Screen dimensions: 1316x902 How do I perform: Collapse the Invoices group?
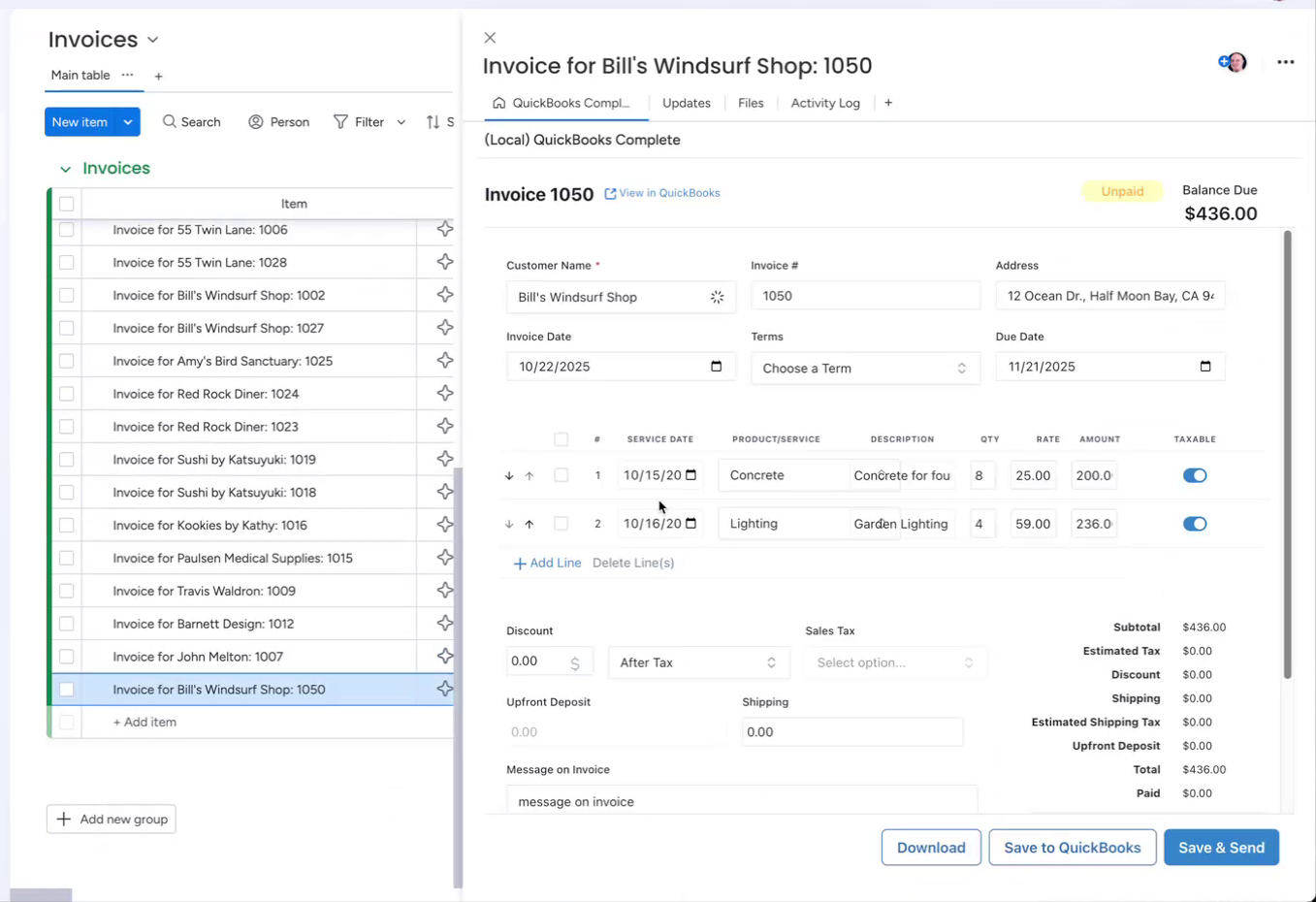tap(65, 168)
